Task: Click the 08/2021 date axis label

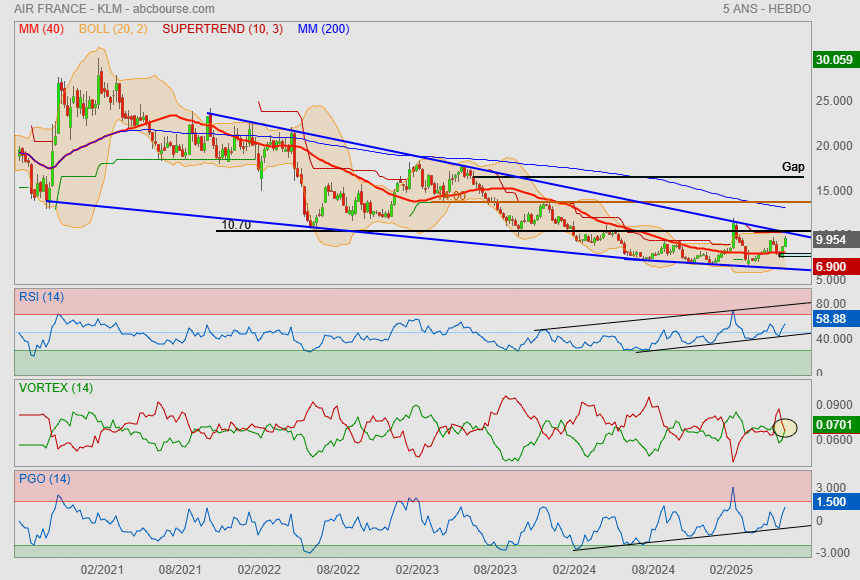Action: 180,570
